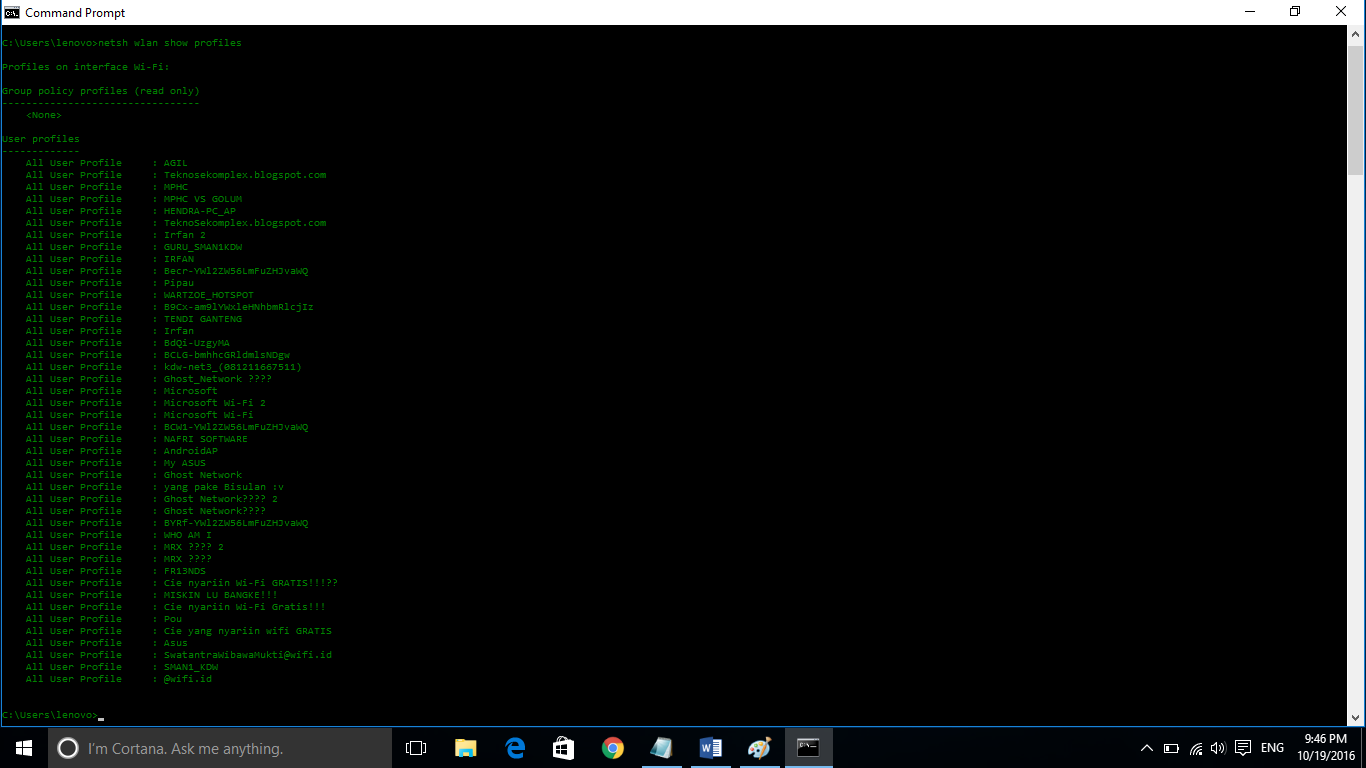Click the Command Prompt icon in the title bar
Viewport: 1366px width, 768px height.
tap(12, 11)
